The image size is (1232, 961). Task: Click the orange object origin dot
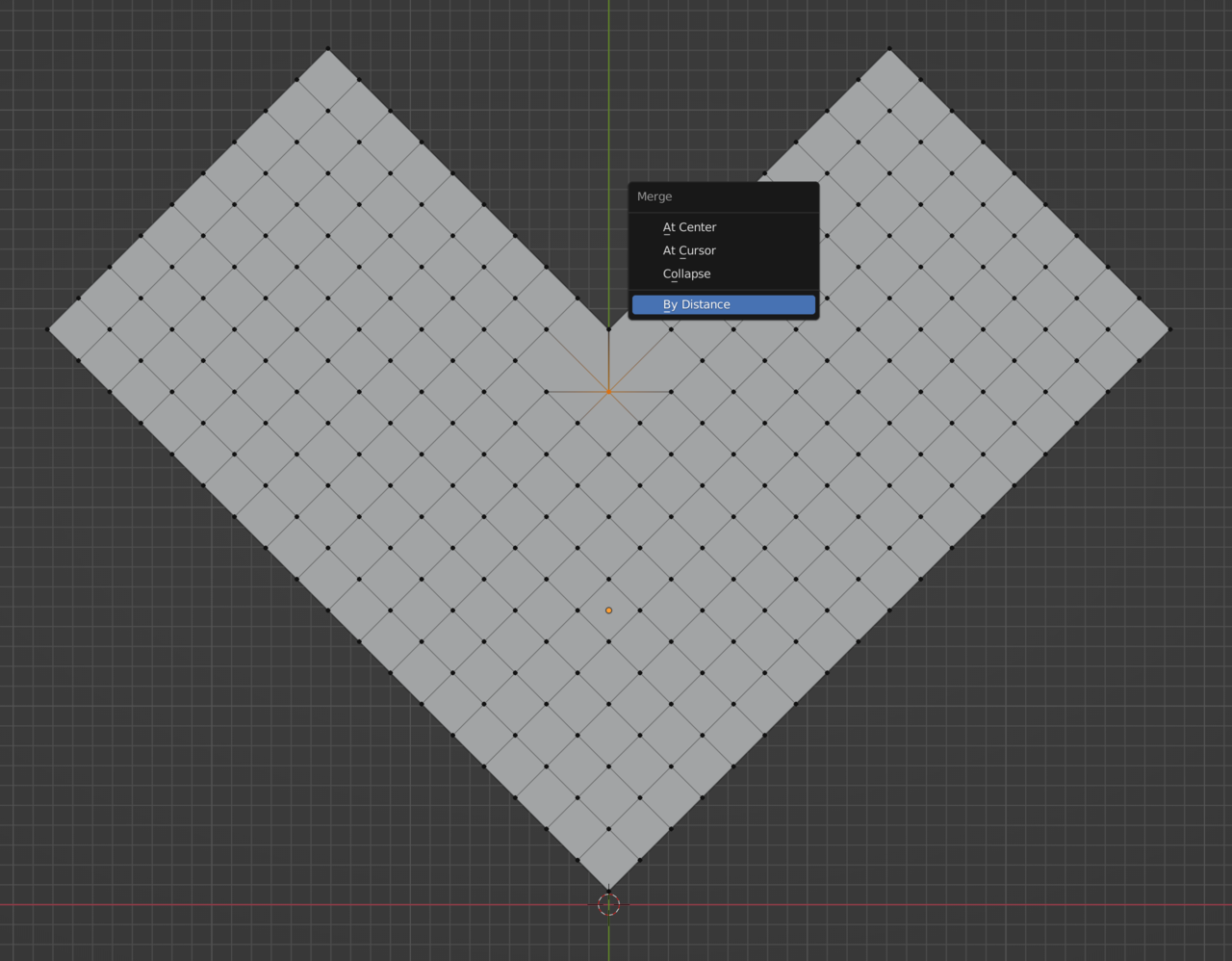coord(608,610)
